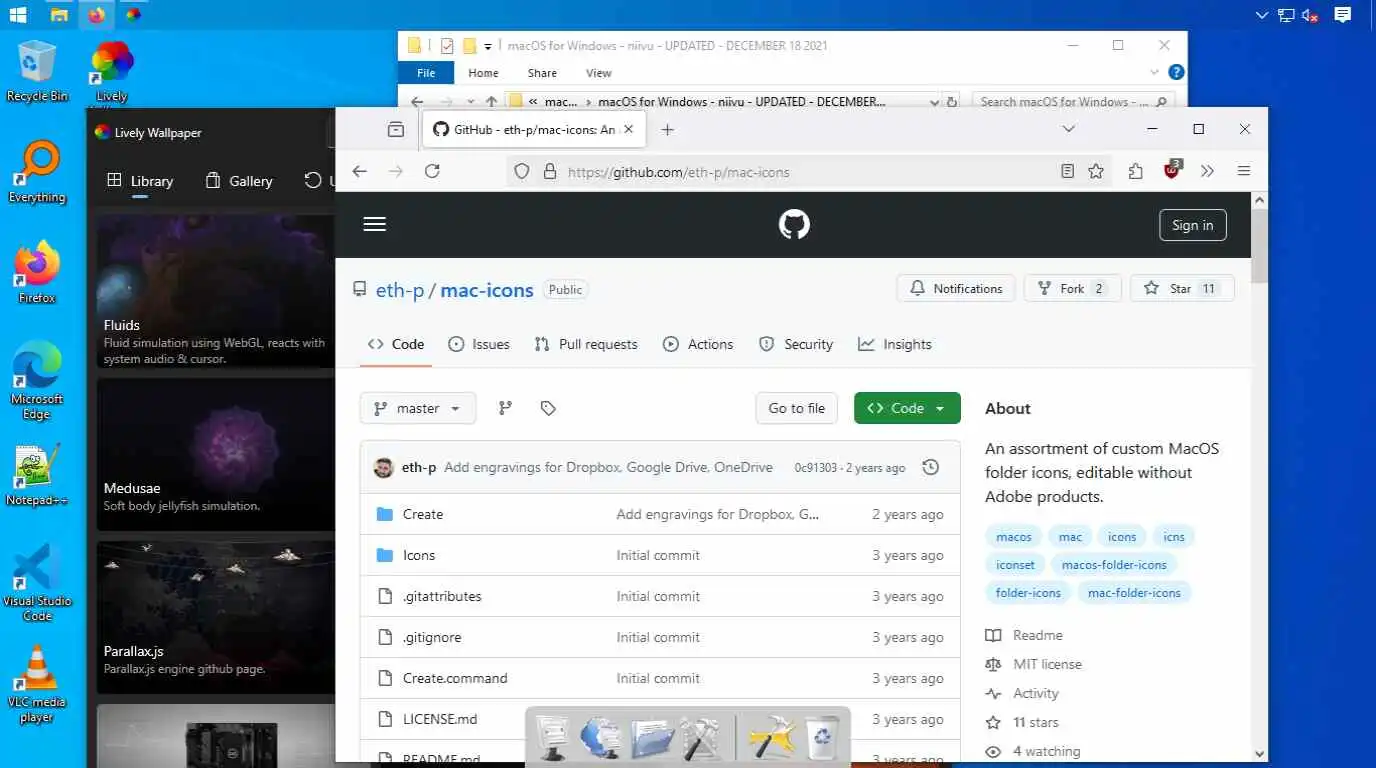
Task: Click the Notifications button
Action: tap(956, 288)
